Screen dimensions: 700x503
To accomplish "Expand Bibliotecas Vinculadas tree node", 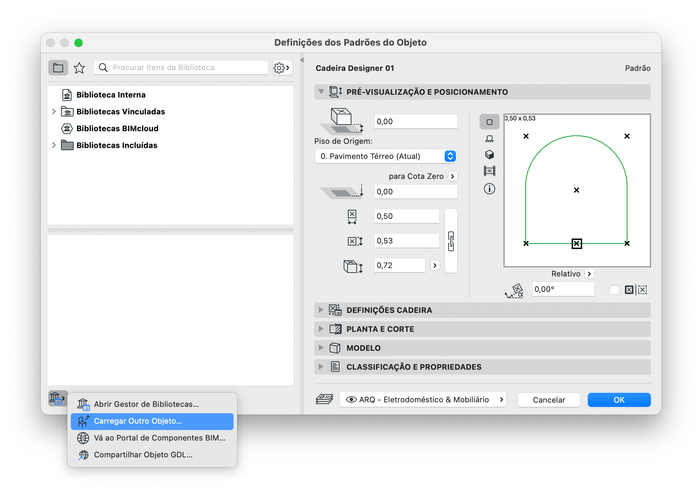I will click(x=54, y=111).
